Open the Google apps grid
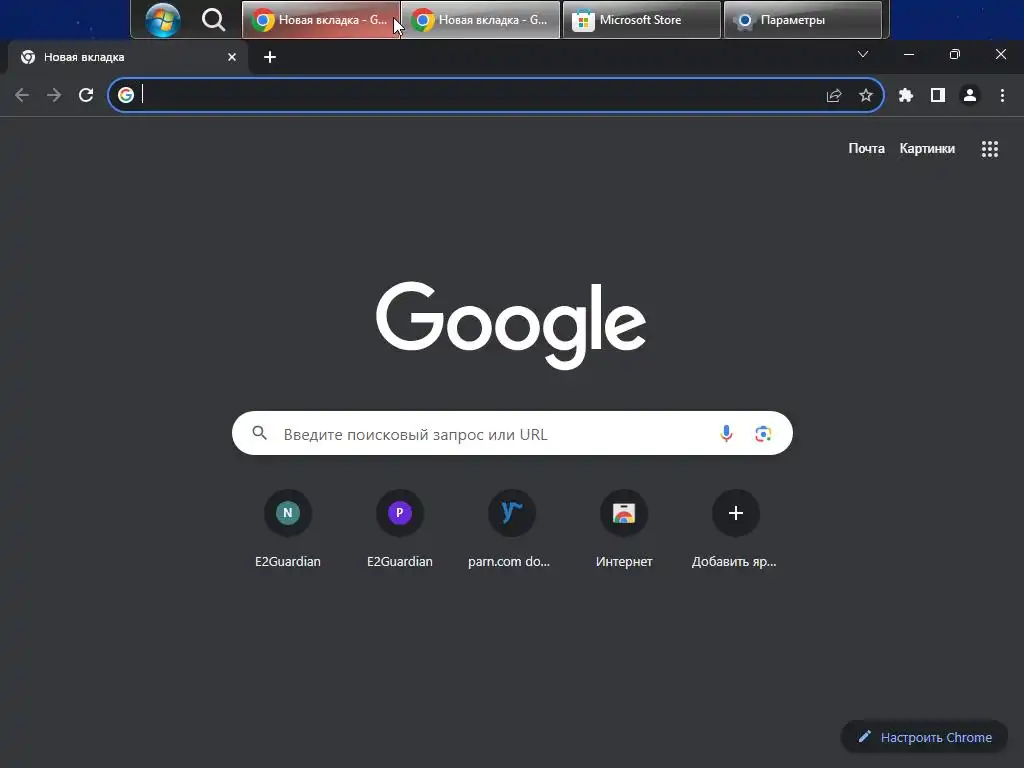This screenshot has height=768, width=1024. (x=989, y=149)
